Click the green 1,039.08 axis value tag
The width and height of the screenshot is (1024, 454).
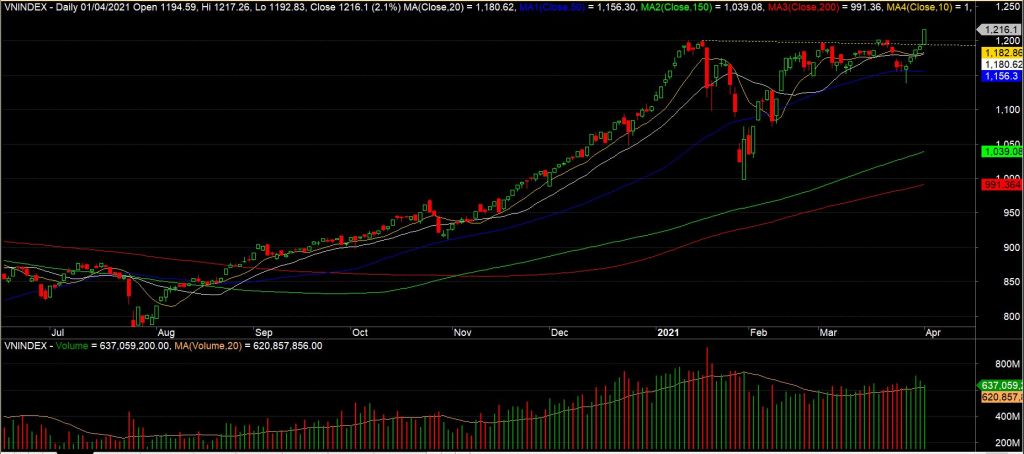click(x=1003, y=152)
